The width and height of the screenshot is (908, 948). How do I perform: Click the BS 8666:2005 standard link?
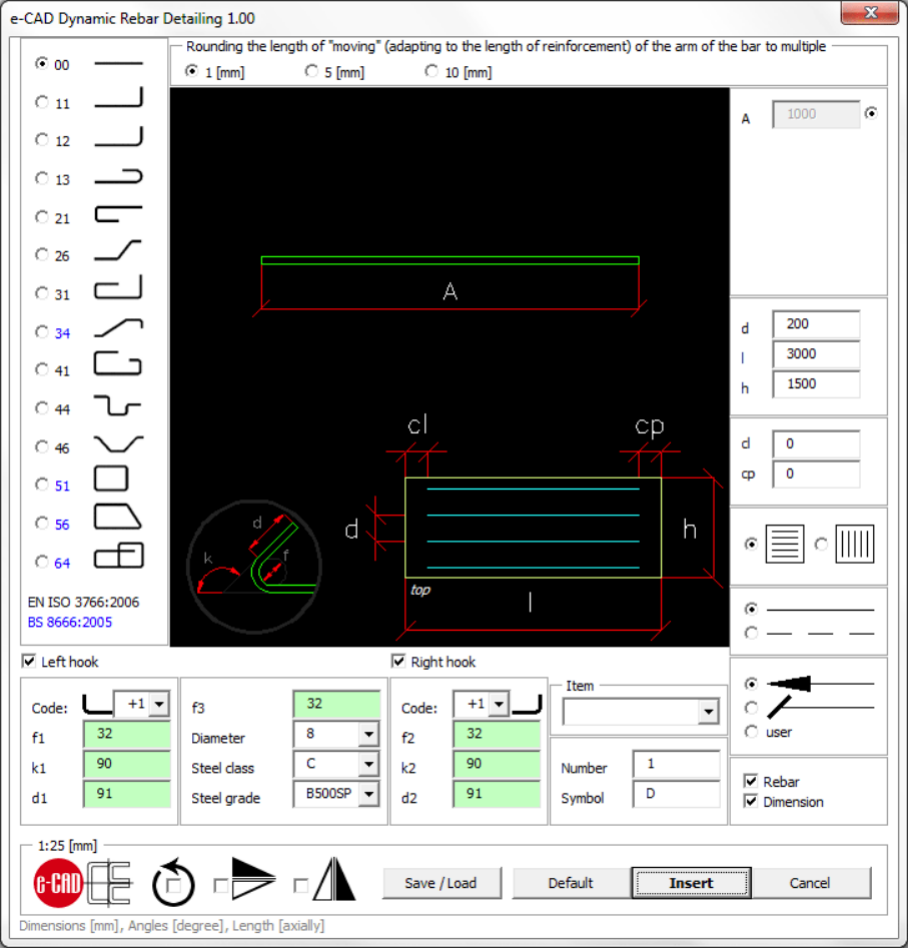(x=70, y=622)
